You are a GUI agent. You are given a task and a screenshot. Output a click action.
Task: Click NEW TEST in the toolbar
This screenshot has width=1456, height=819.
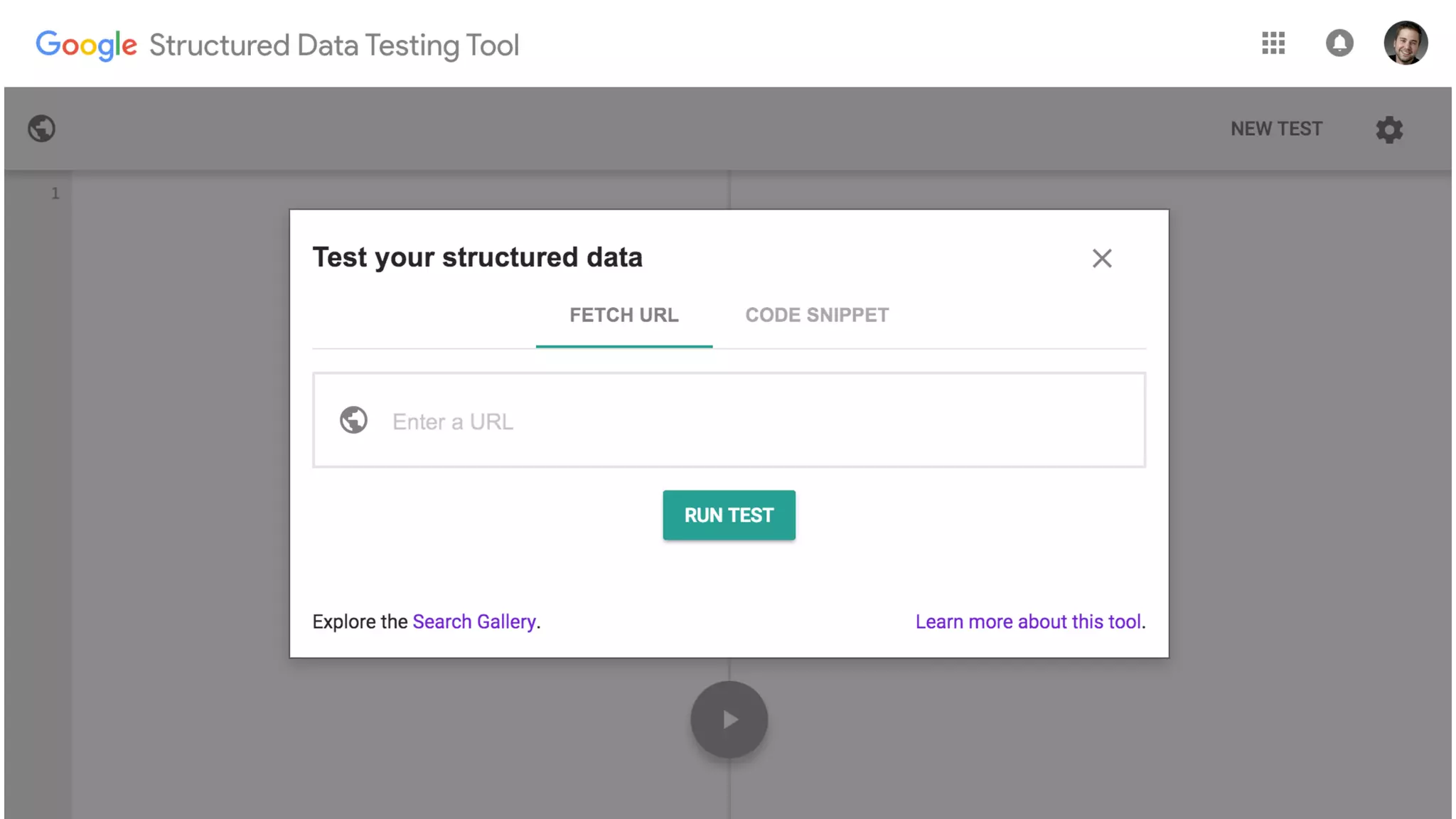tap(1276, 129)
